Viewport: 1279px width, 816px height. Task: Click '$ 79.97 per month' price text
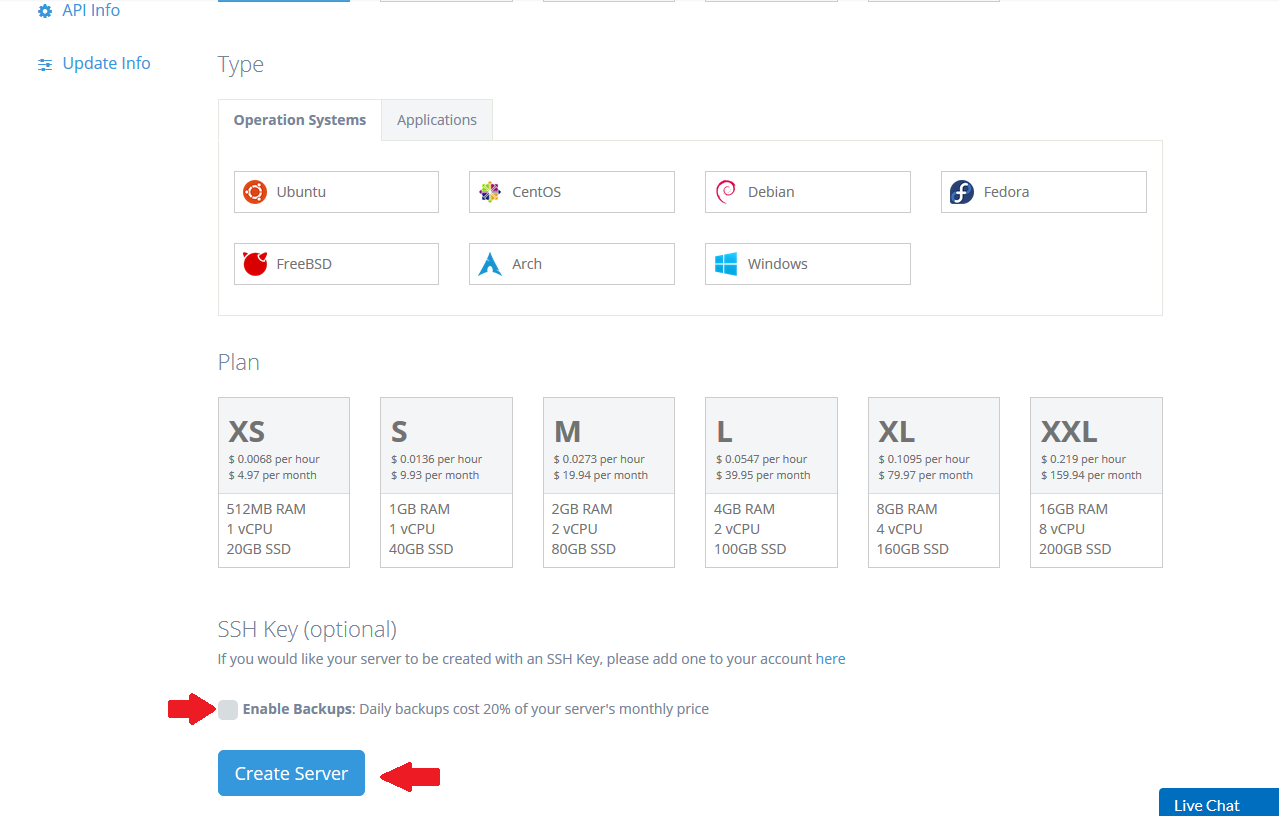tap(926, 475)
